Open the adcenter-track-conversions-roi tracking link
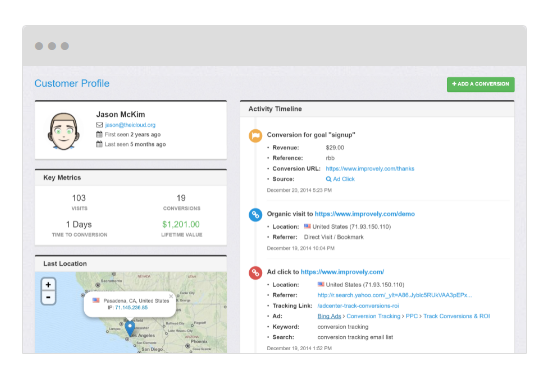 (358, 306)
